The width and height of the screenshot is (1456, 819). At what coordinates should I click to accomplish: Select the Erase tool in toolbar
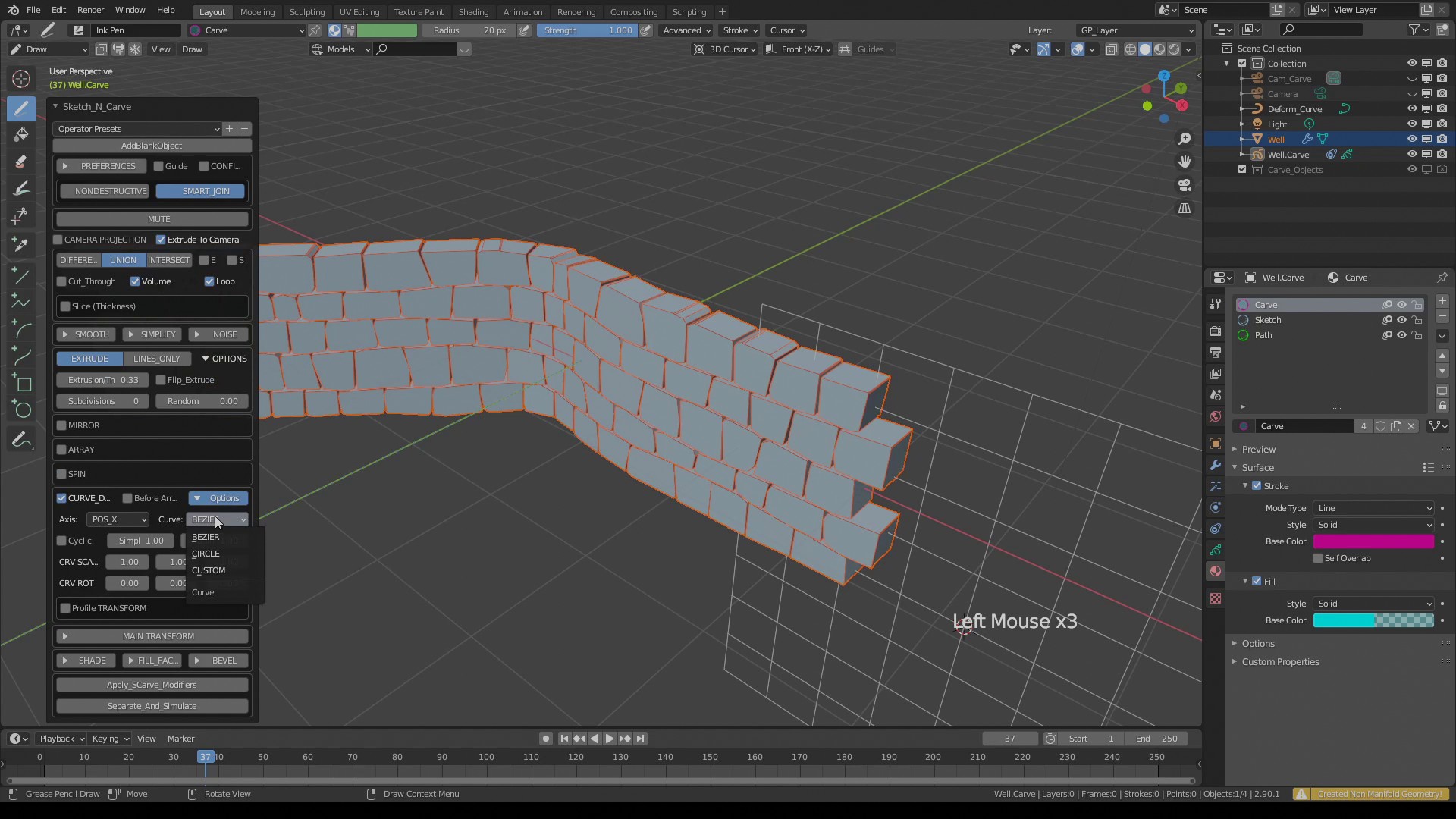point(21,162)
